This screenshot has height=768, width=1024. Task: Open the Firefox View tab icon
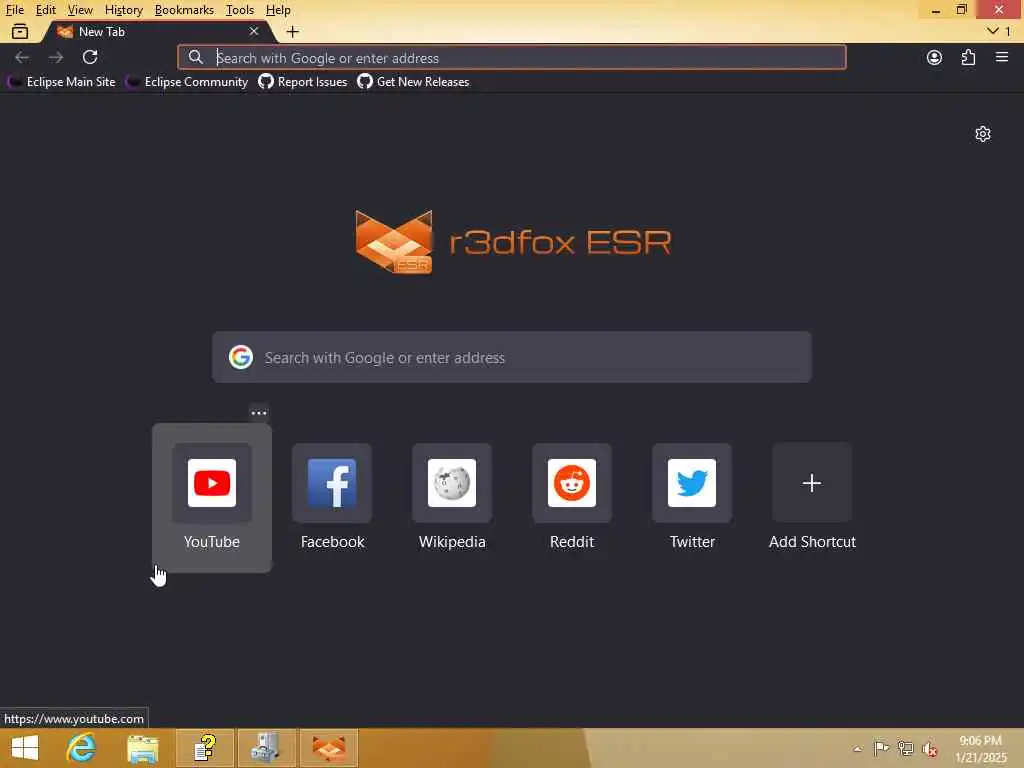pos(20,31)
